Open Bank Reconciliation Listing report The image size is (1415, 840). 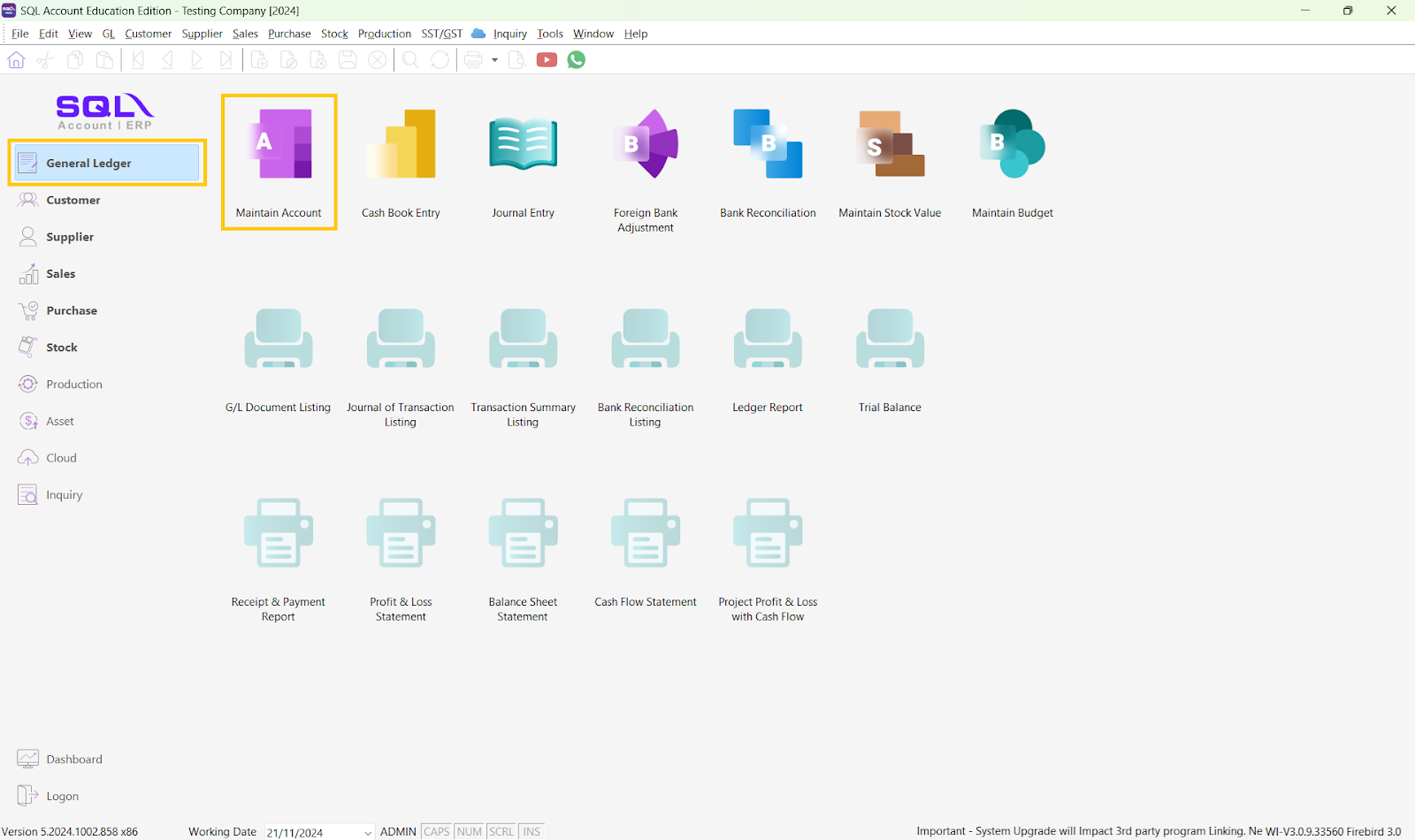pyautogui.click(x=646, y=367)
